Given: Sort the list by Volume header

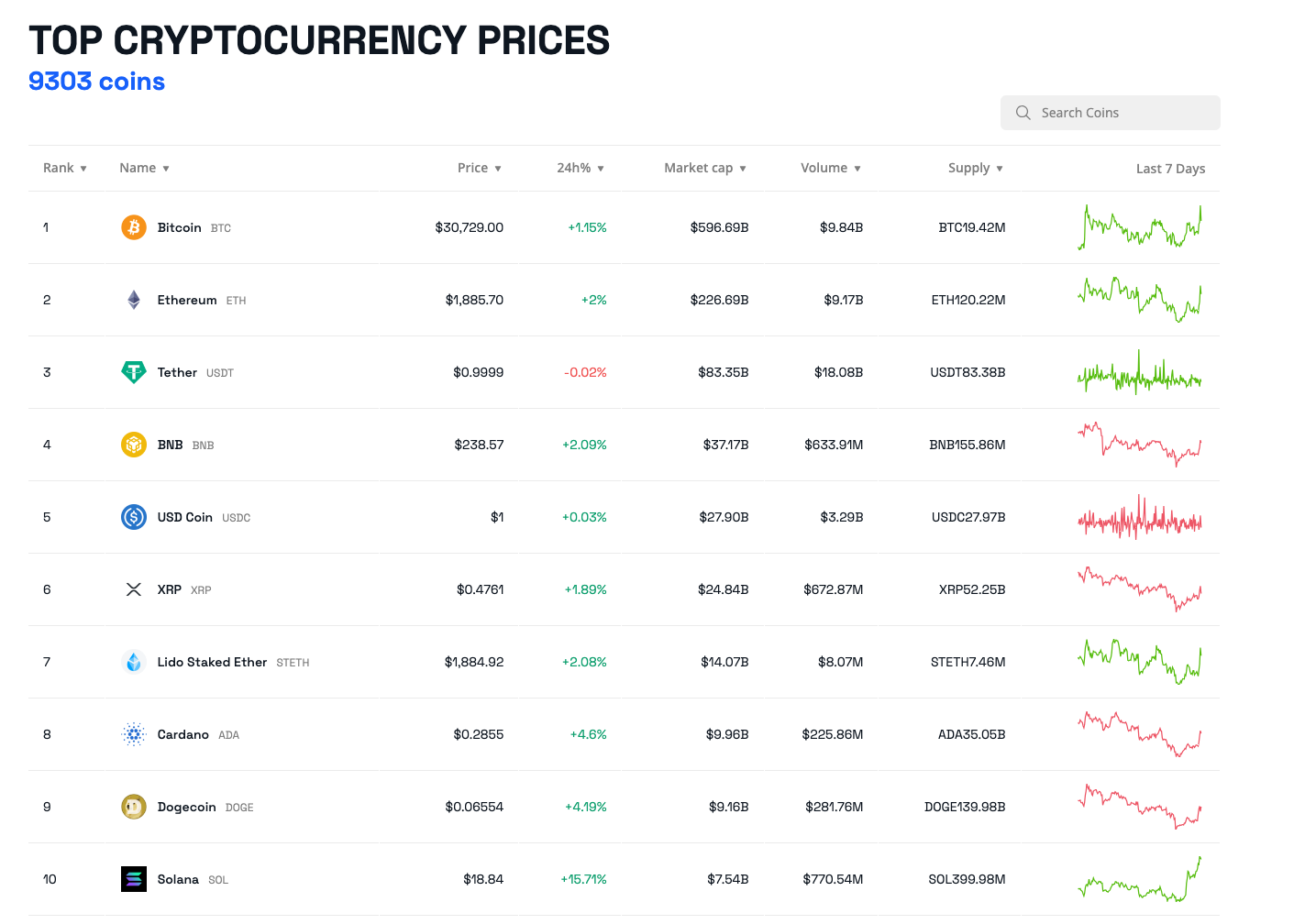Looking at the screenshot, I should [830, 168].
